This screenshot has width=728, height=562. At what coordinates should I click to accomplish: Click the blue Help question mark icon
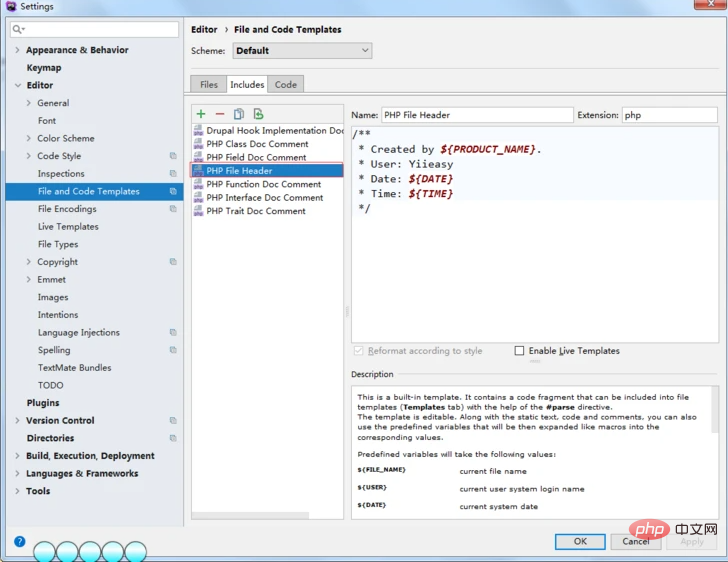(19, 541)
